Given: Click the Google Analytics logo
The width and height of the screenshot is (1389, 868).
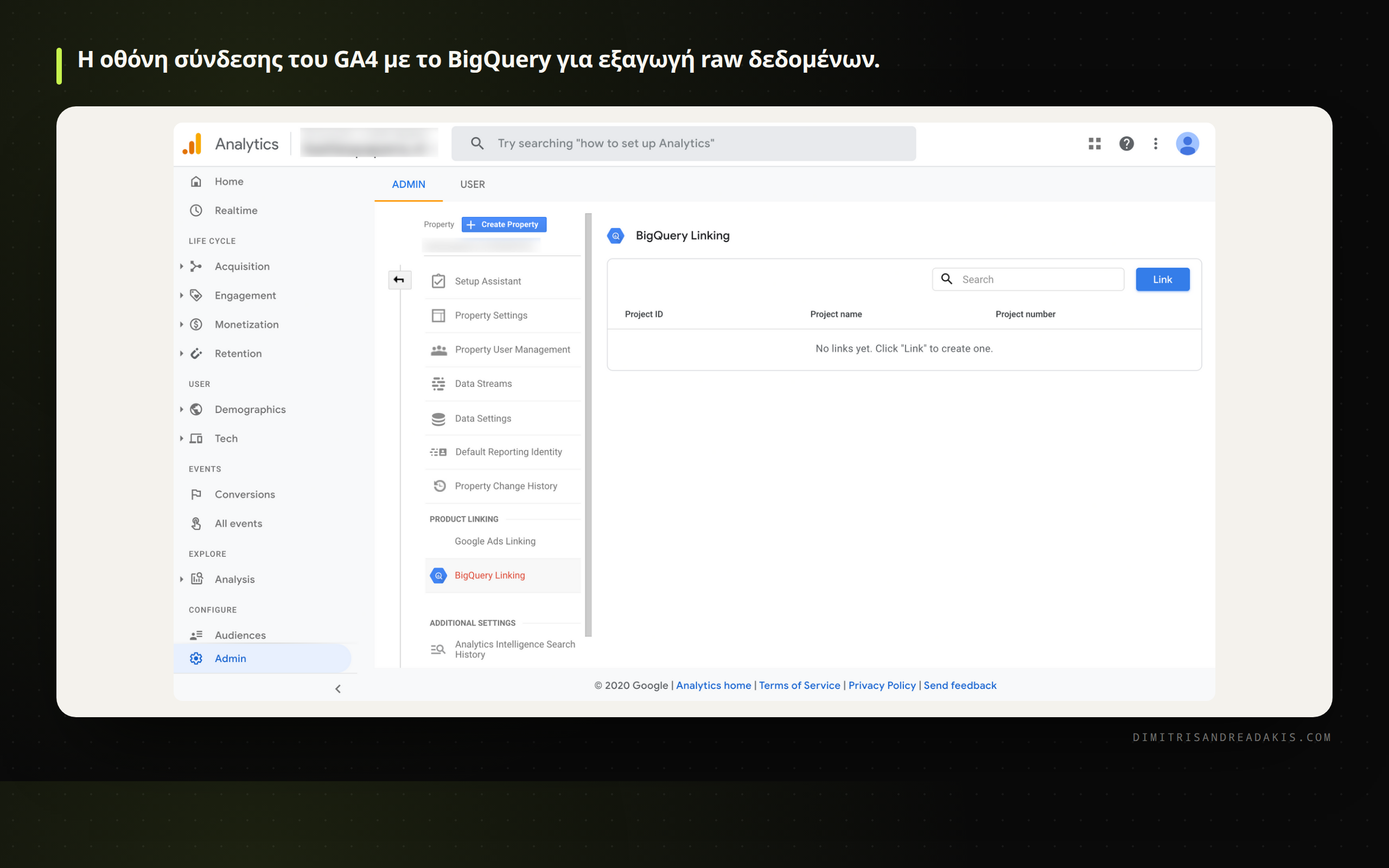Looking at the screenshot, I should pos(192,144).
